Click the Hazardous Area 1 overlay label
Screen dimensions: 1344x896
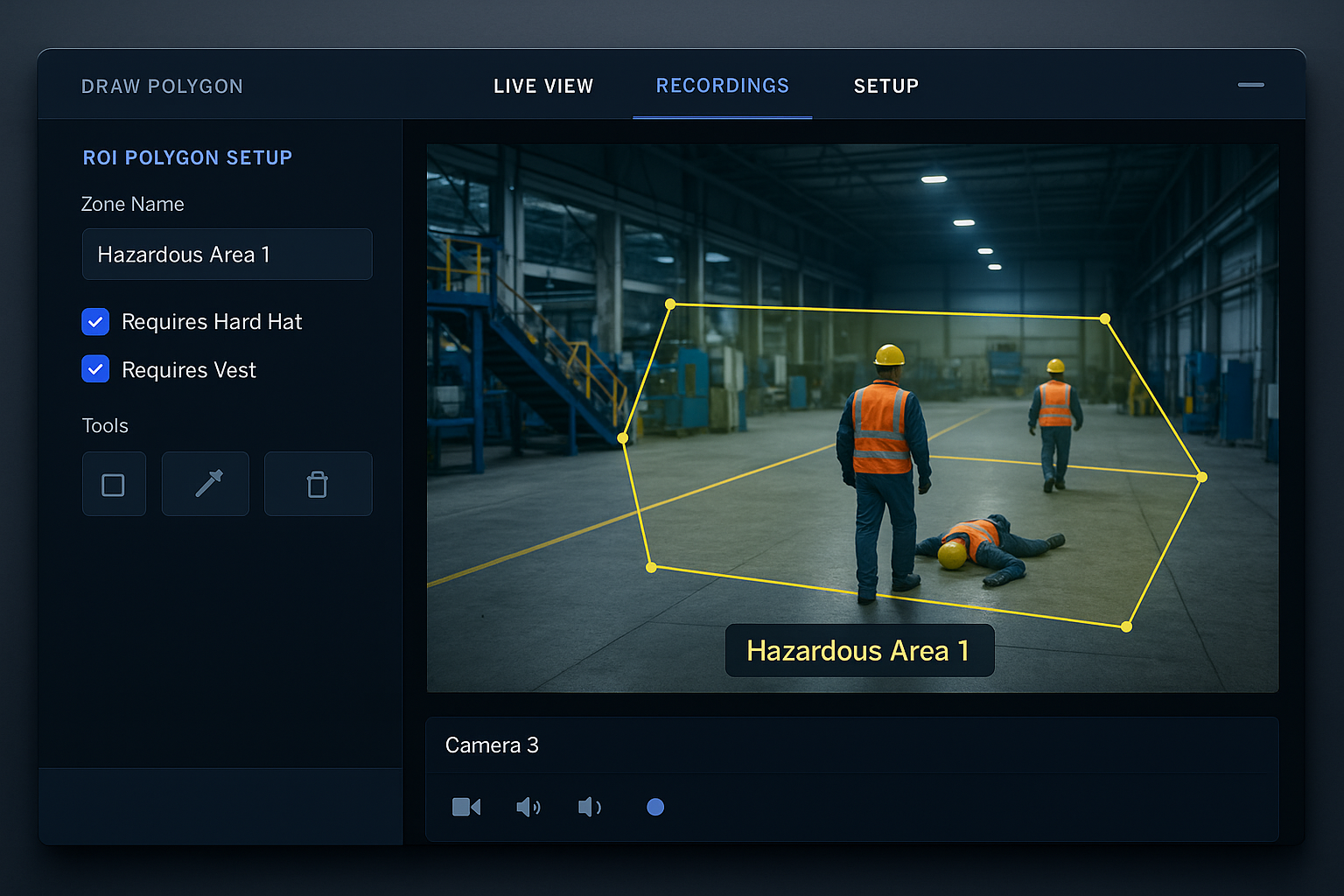[858, 650]
